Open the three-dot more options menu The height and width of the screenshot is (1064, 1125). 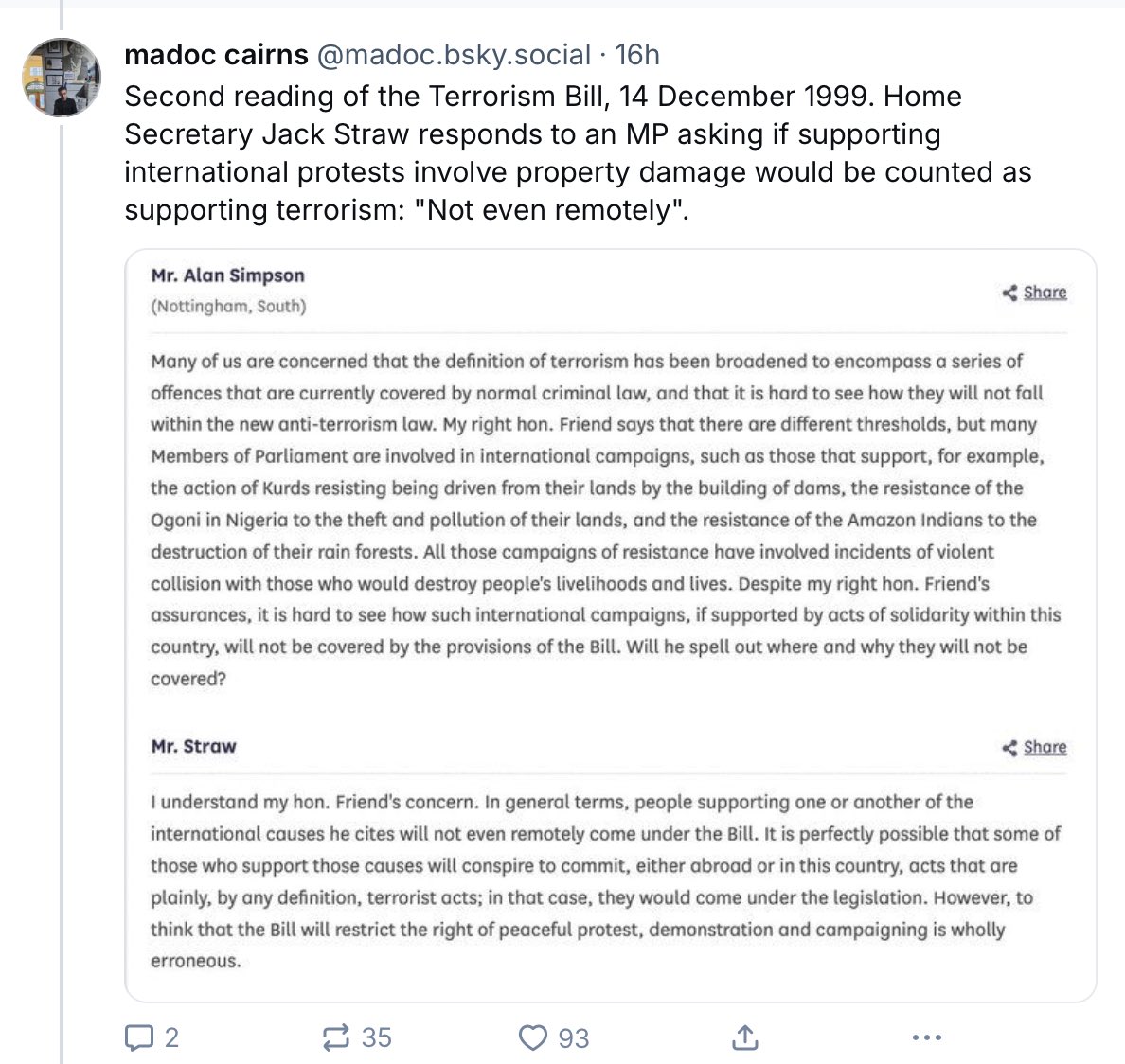pyautogui.click(x=927, y=1037)
